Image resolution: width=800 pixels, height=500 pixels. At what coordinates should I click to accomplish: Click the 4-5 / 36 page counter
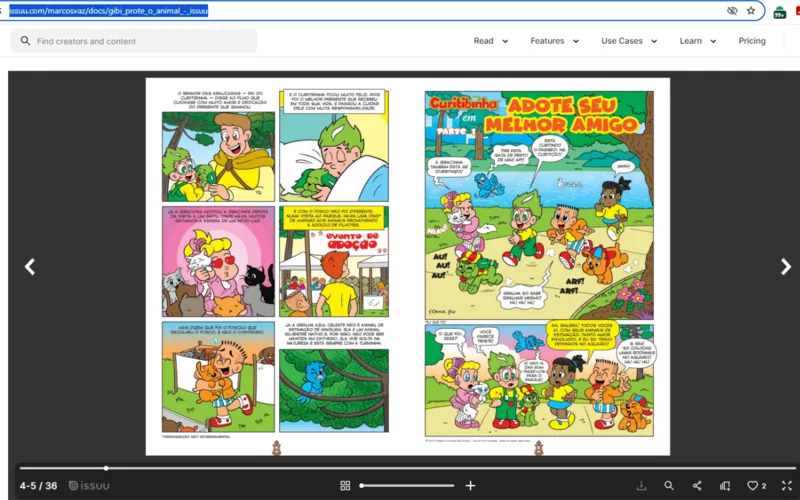click(x=38, y=486)
